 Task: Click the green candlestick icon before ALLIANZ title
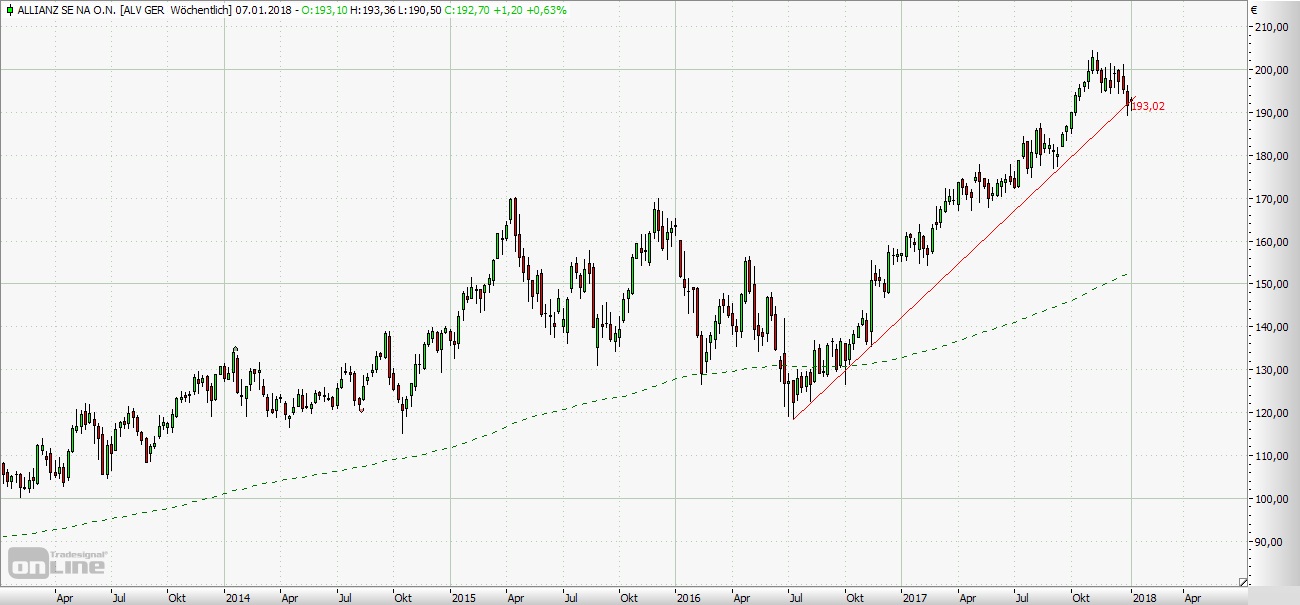click(x=9, y=10)
